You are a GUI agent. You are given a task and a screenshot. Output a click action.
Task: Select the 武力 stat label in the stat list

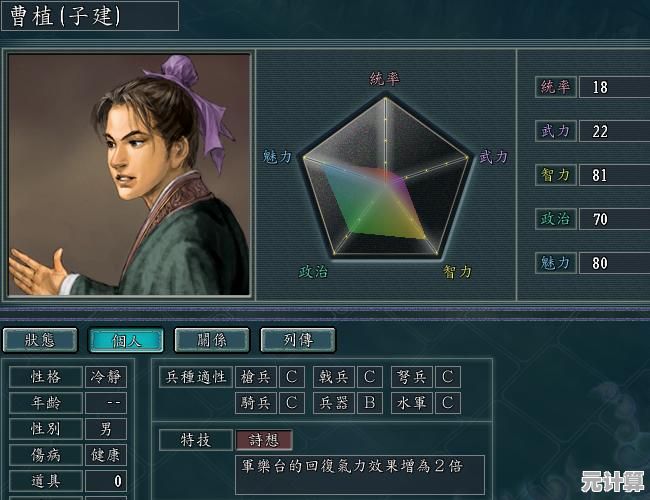555,131
